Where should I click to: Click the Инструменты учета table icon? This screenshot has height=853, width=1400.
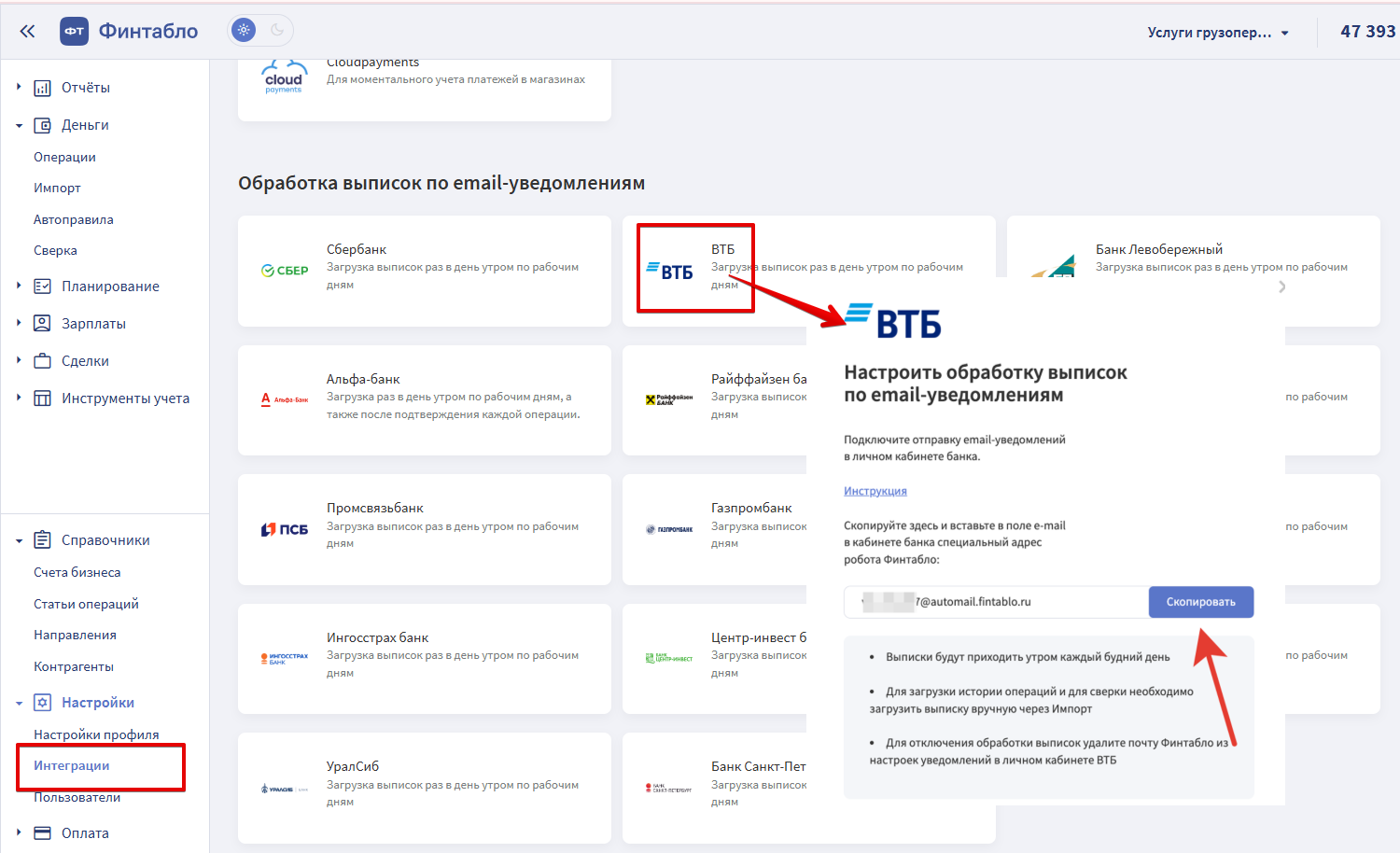[x=42, y=399]
